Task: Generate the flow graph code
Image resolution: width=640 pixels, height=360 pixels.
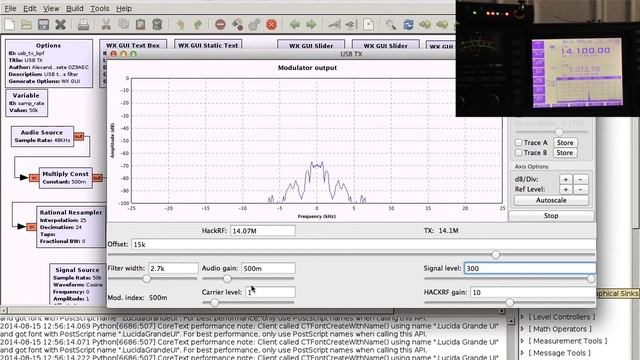Action: [237, 24]
